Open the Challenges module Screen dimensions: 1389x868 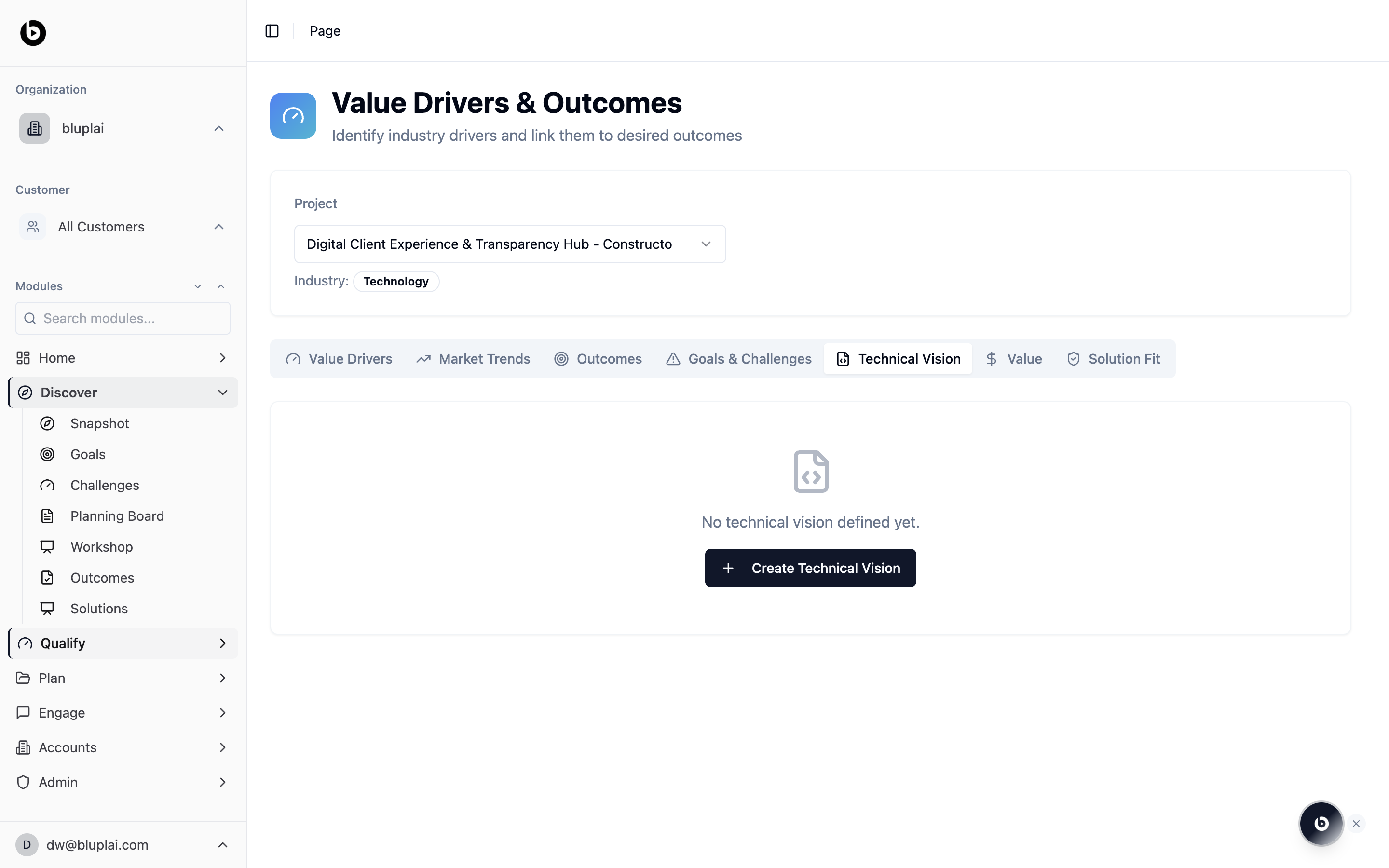click(105, 485)
